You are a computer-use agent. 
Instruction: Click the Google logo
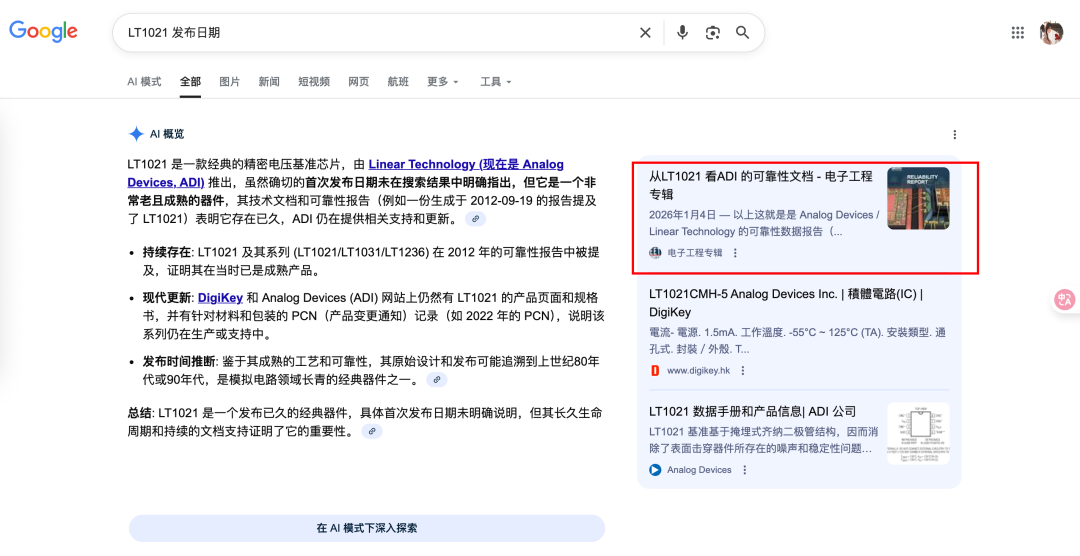(x=43, y=32)
